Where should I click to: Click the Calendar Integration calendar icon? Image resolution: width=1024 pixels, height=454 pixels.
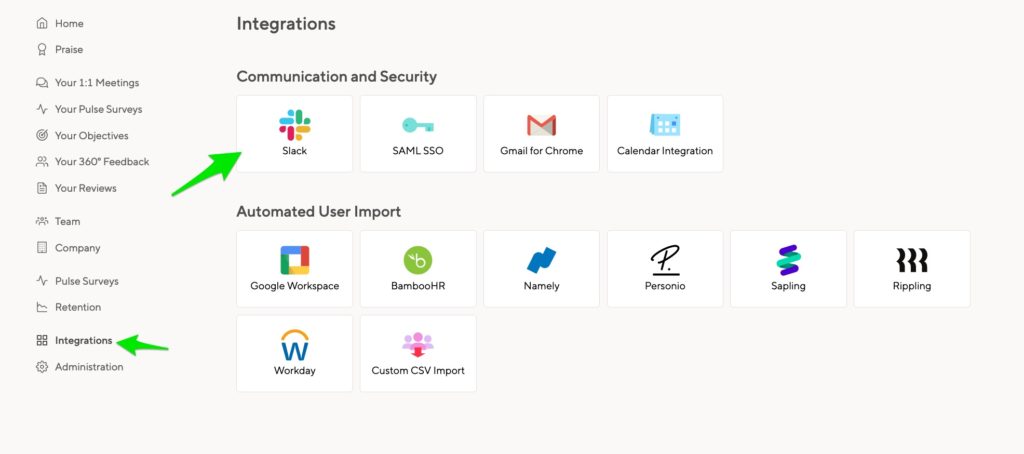[665, 125]
